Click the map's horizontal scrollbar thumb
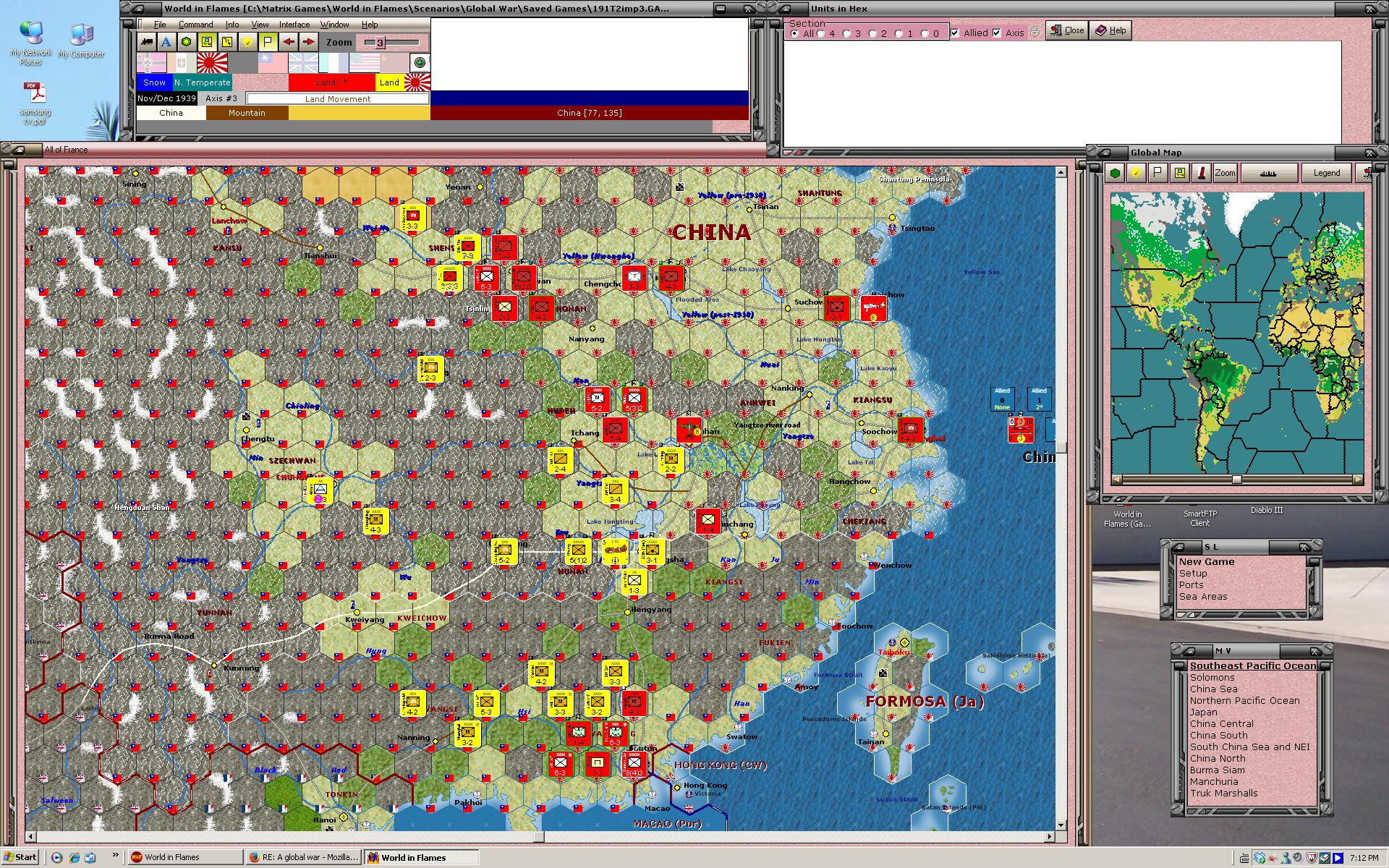The image size is (1389, 868). (539, 837)
